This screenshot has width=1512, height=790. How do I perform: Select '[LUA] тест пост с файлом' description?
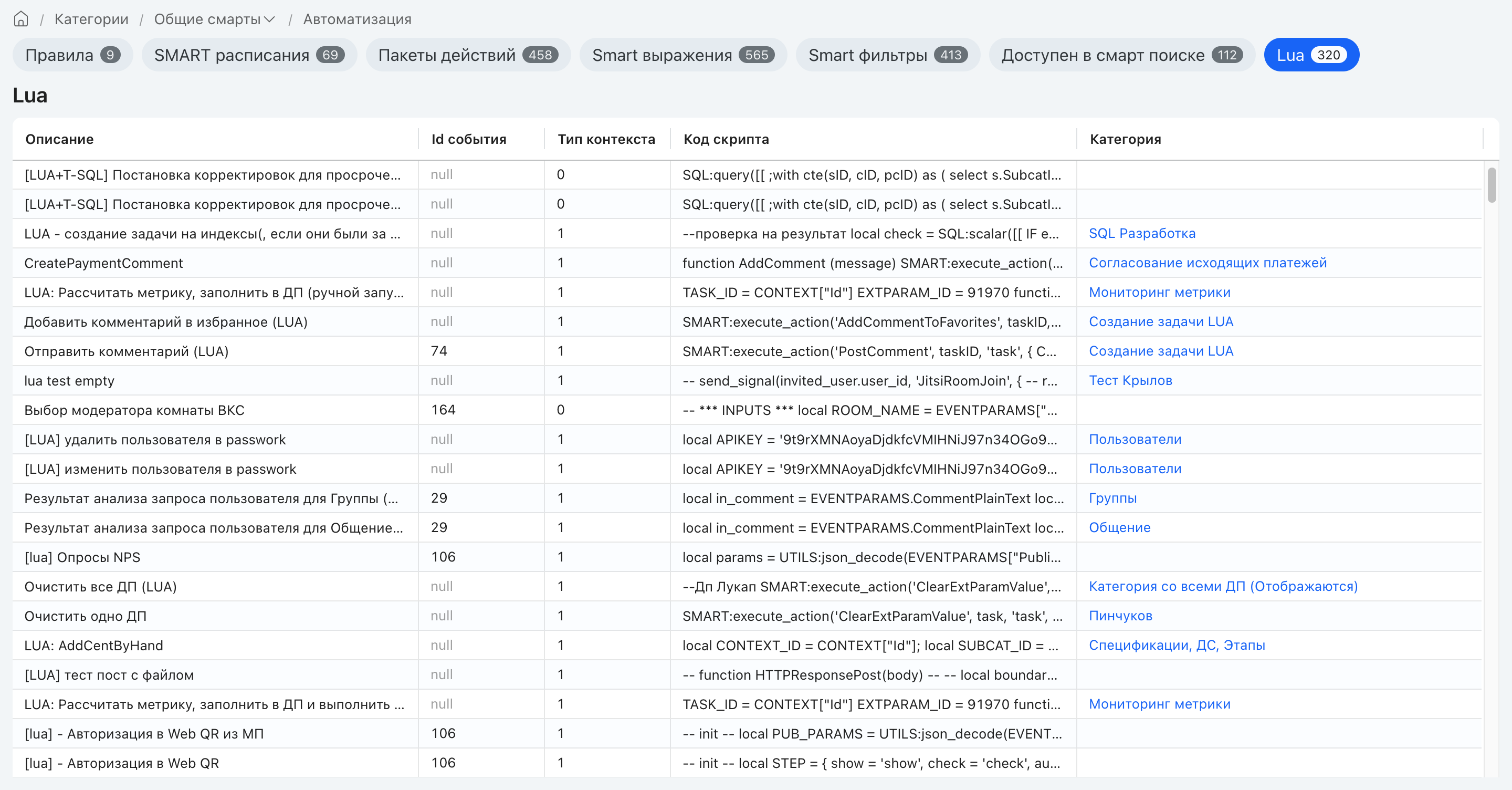109,674
